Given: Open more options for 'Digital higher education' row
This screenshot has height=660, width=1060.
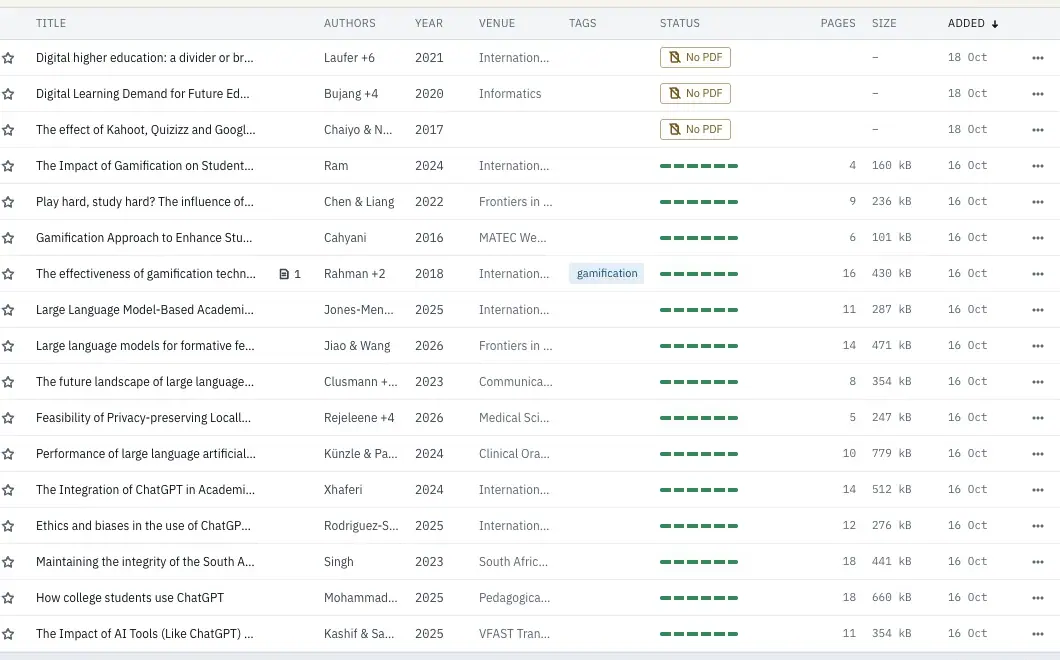Looking at the screenshot, I should [x=1038, y=58].
